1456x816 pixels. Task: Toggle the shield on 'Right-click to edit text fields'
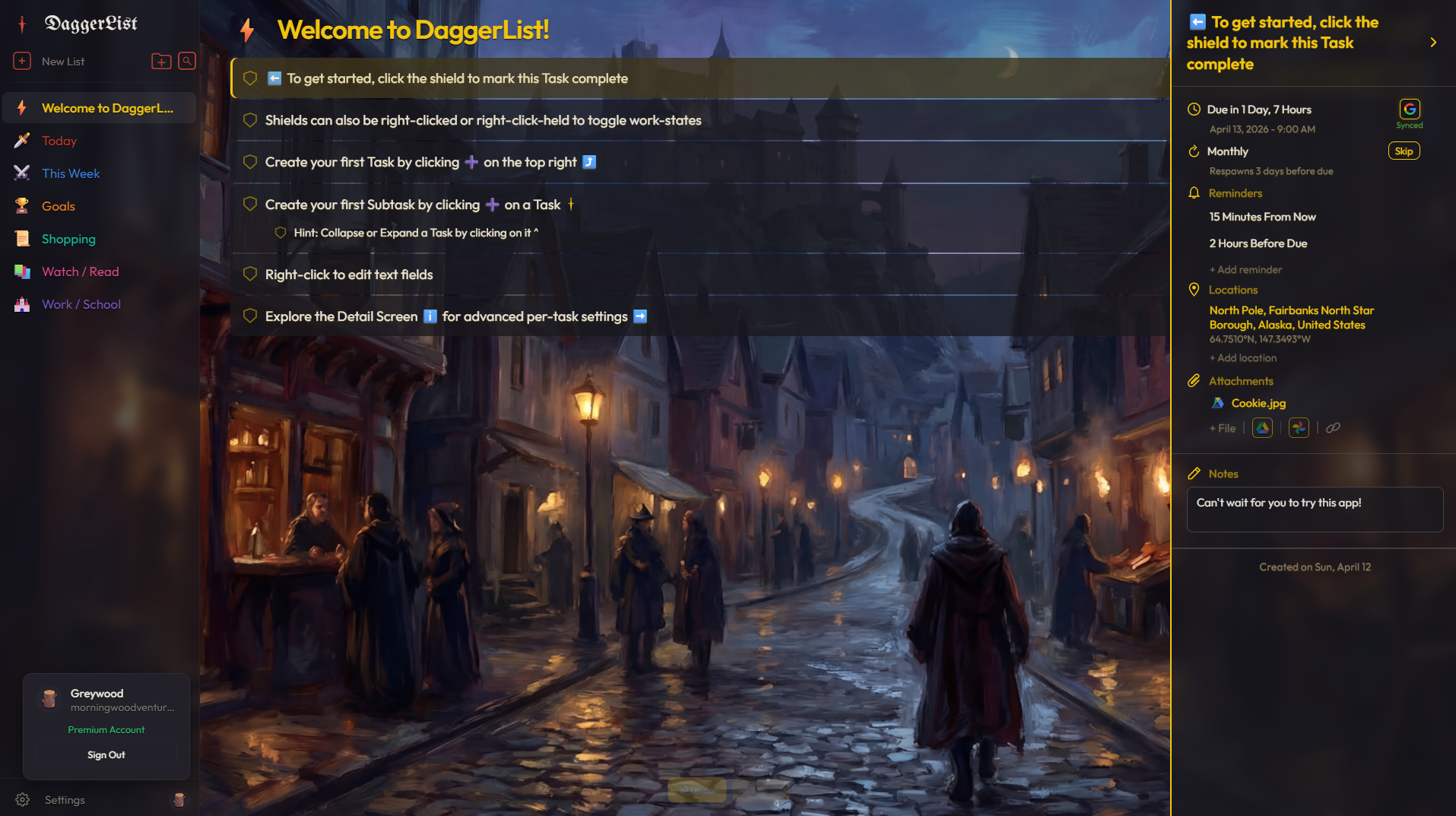click(x=250, y=274)
